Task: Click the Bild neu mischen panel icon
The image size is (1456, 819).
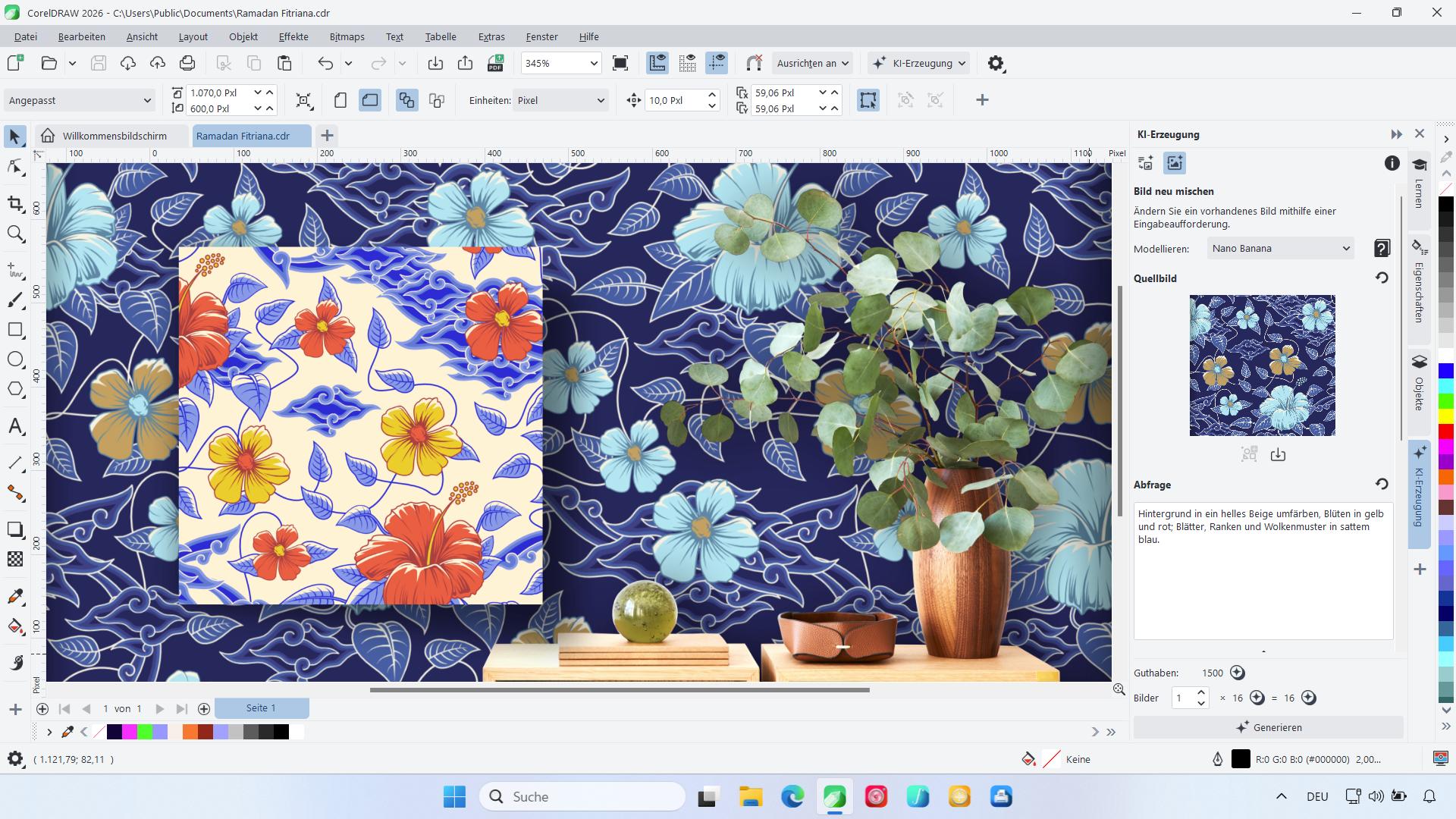Action: pos(1176,162)
